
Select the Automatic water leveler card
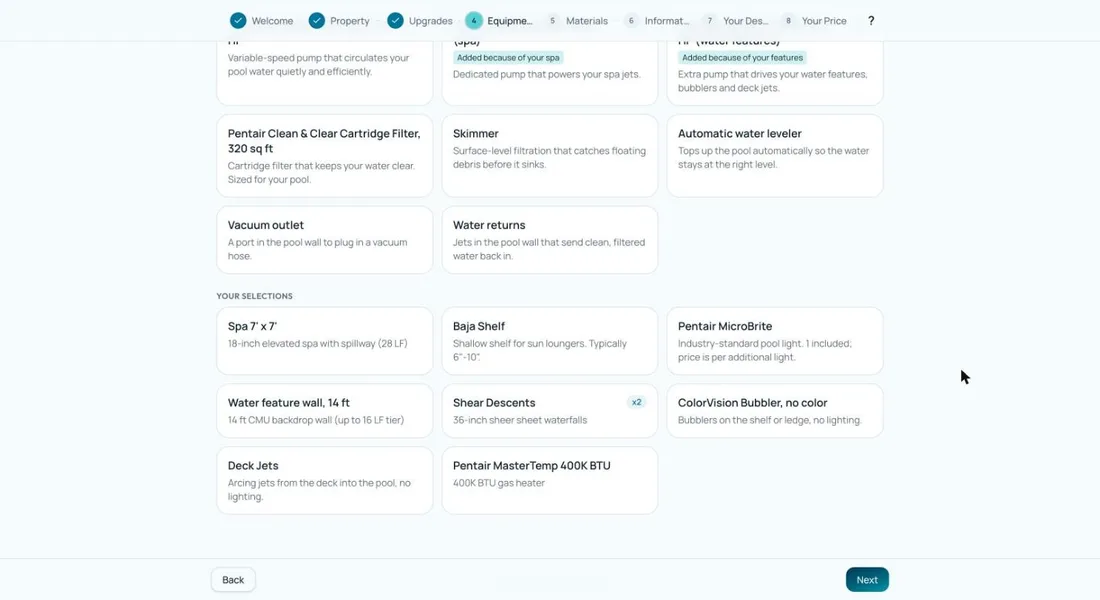coord(775,156)
